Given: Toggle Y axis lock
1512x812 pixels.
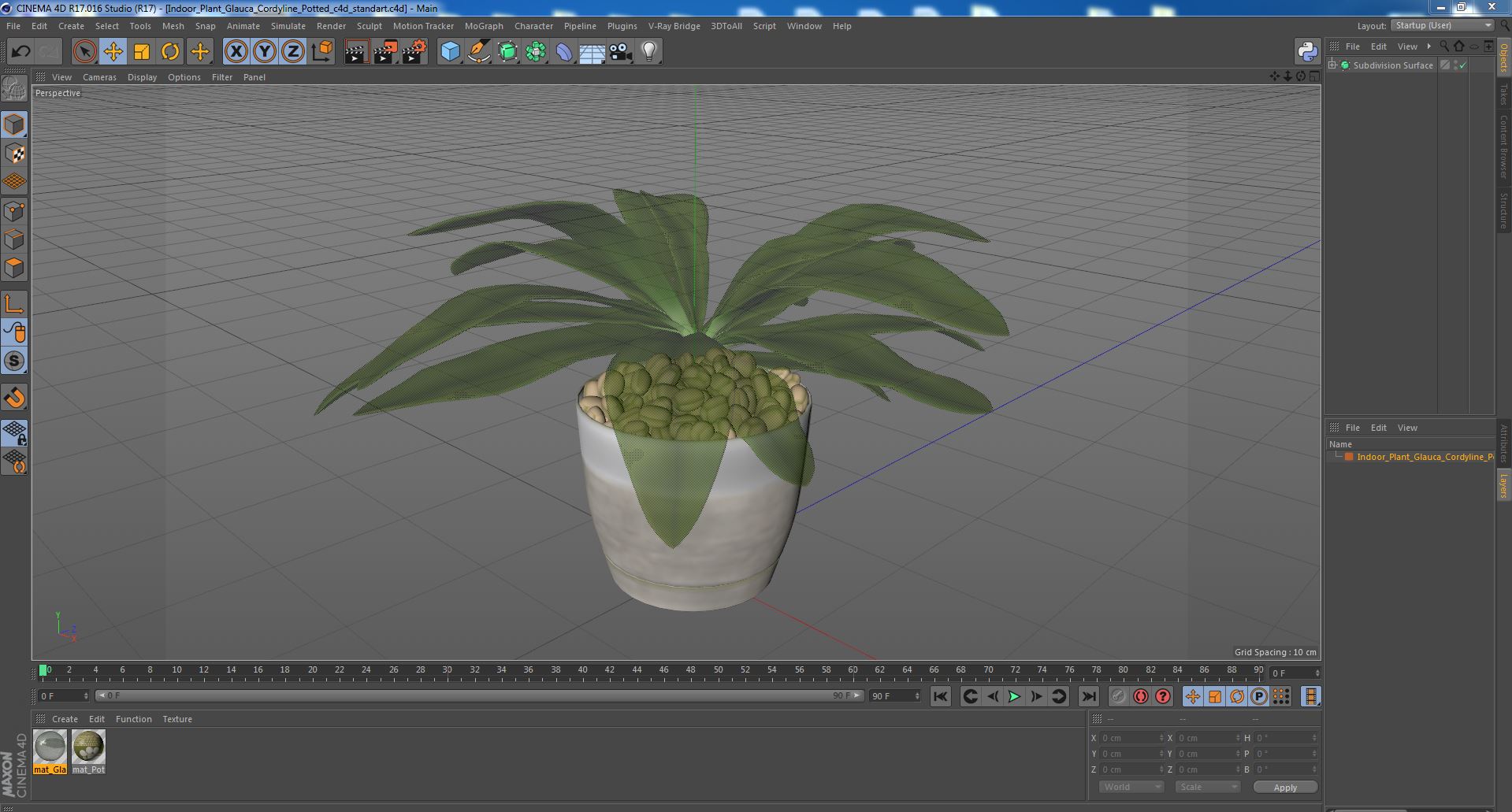Looking at the screenshot, I should [x=264, y=52].
